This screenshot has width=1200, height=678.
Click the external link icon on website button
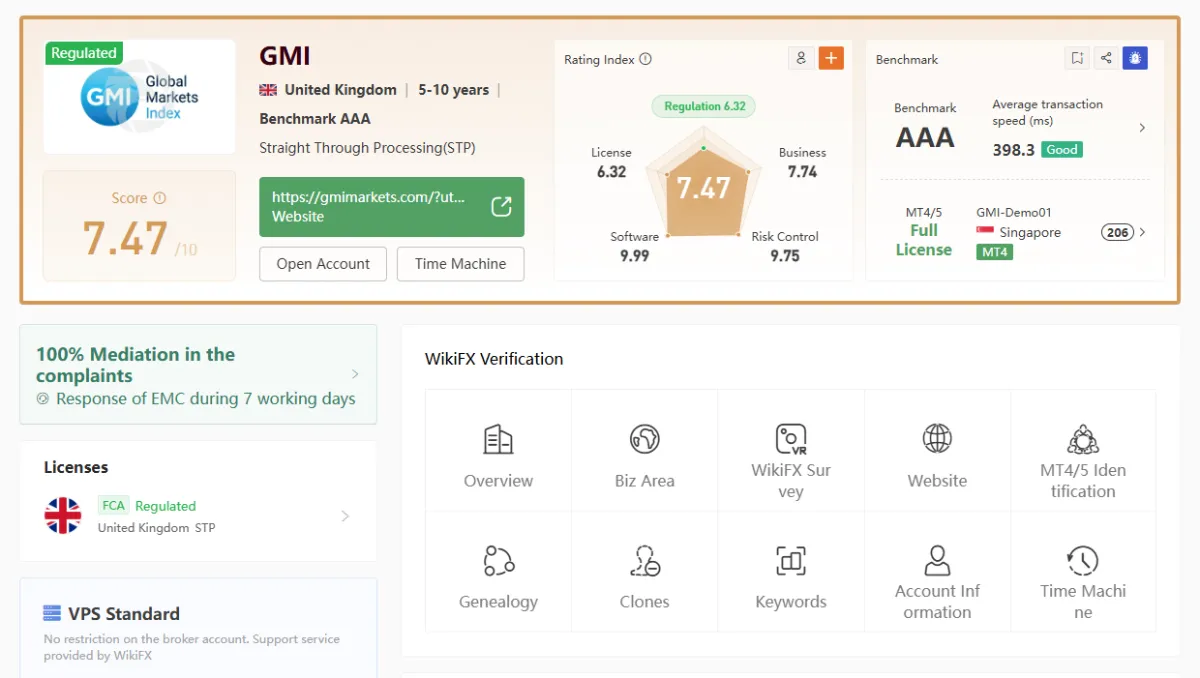coord(501,207)
